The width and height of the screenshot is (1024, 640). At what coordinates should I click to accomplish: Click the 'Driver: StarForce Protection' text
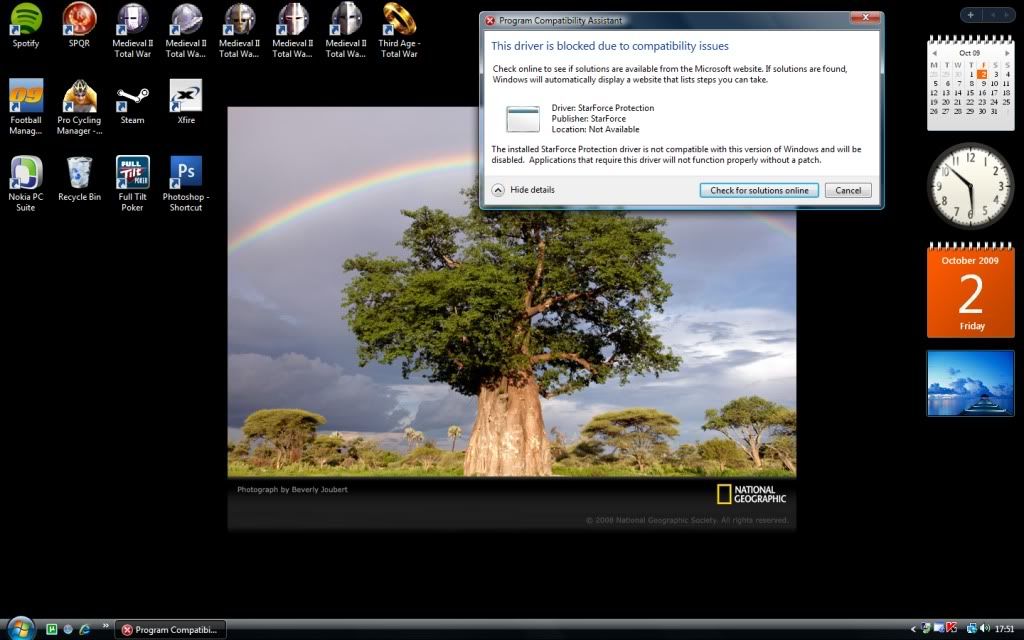[602, 108]
